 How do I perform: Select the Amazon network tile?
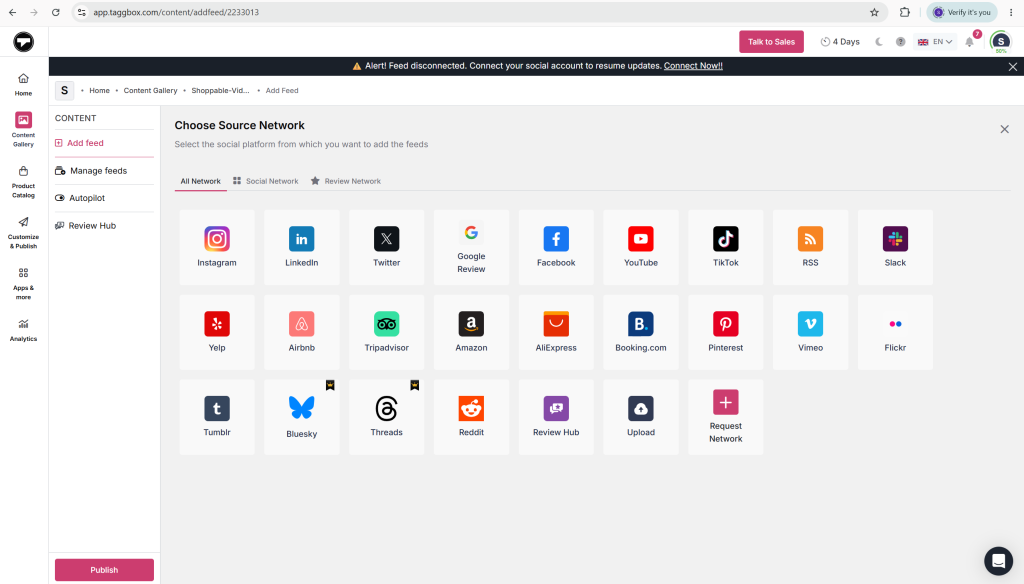point(471,332)
